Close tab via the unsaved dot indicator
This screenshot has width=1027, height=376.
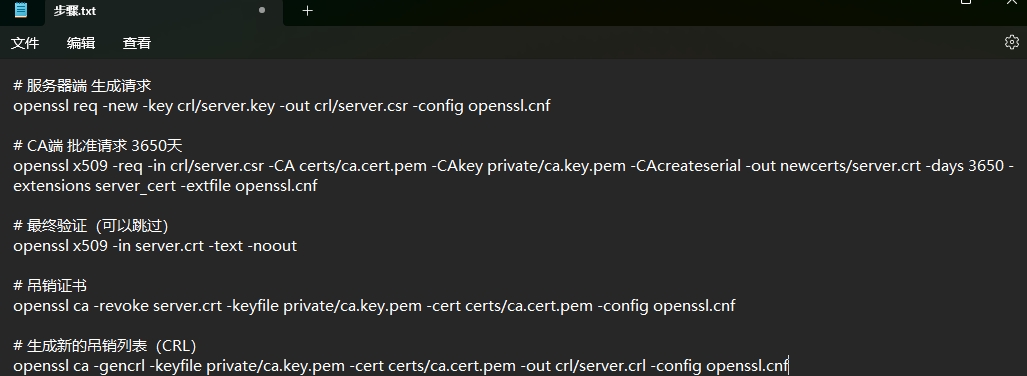pos(262,10)
